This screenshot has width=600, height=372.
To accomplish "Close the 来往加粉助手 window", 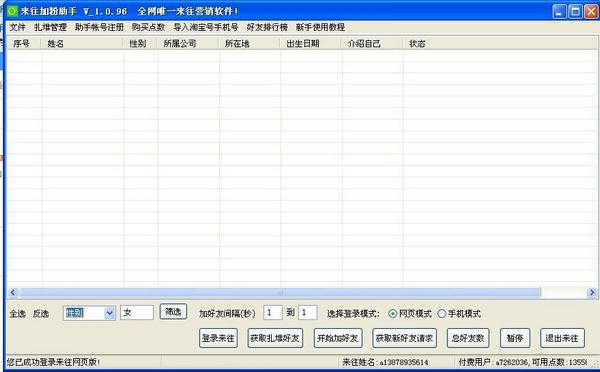I will tap(591, 11).
